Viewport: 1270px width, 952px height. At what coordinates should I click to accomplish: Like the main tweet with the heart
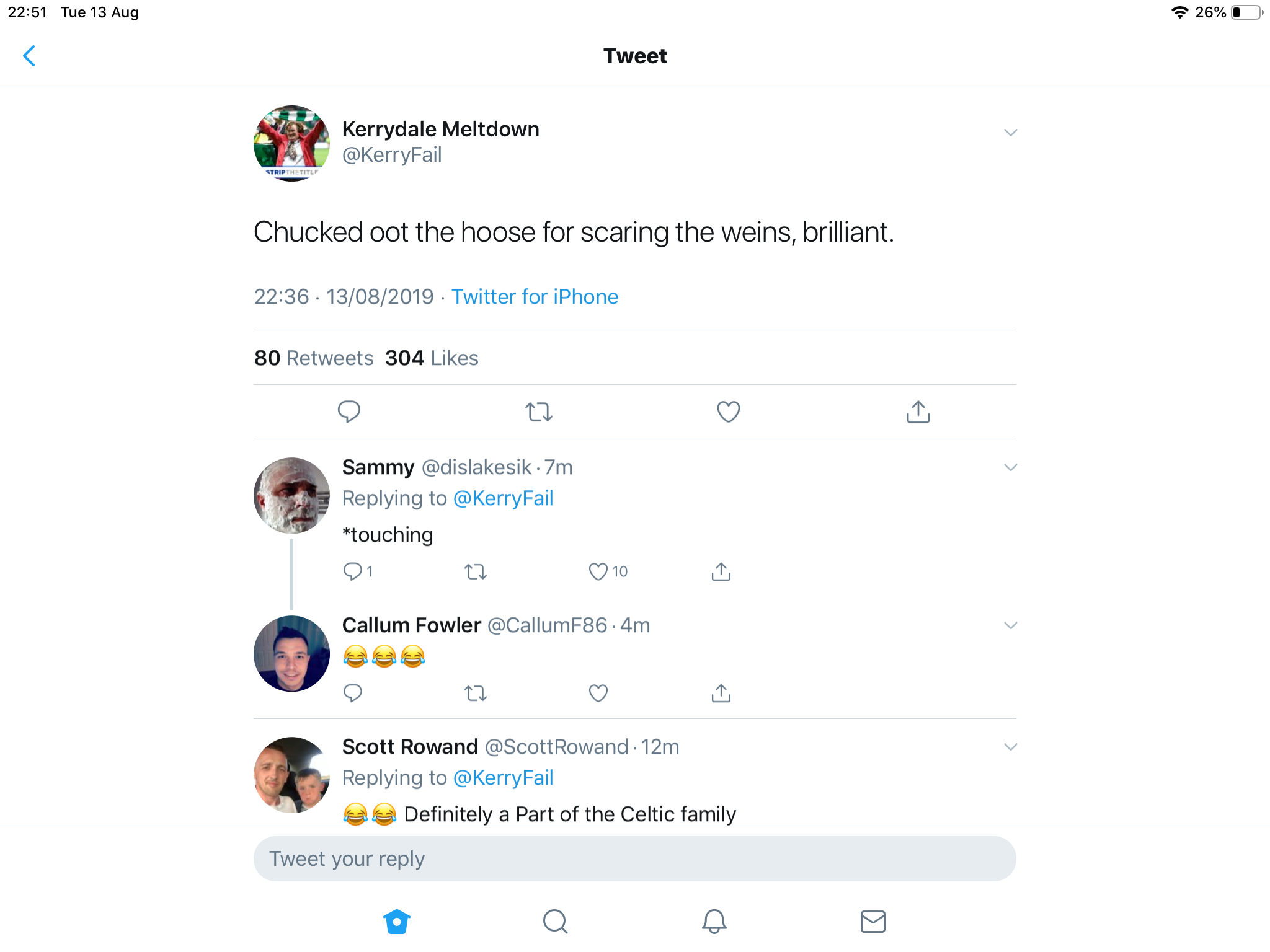728,412
